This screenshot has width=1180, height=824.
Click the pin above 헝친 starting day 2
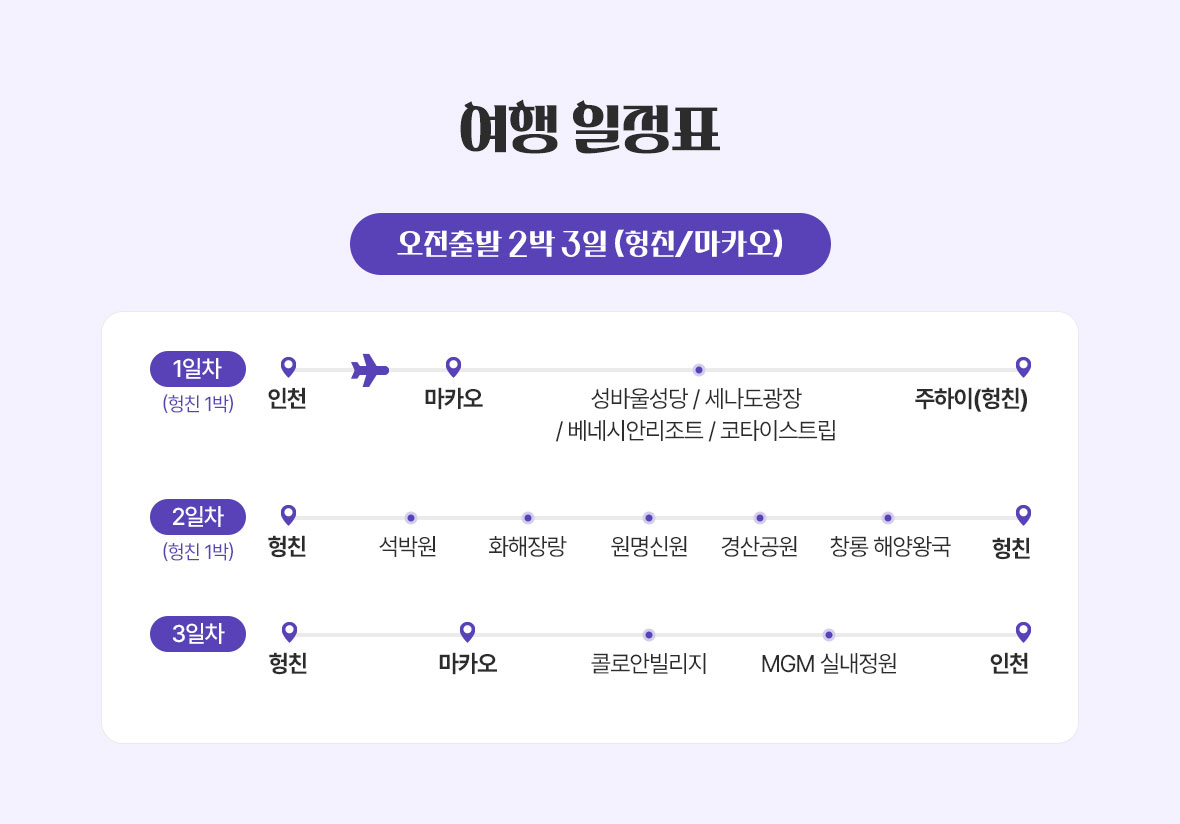(288, 515)
